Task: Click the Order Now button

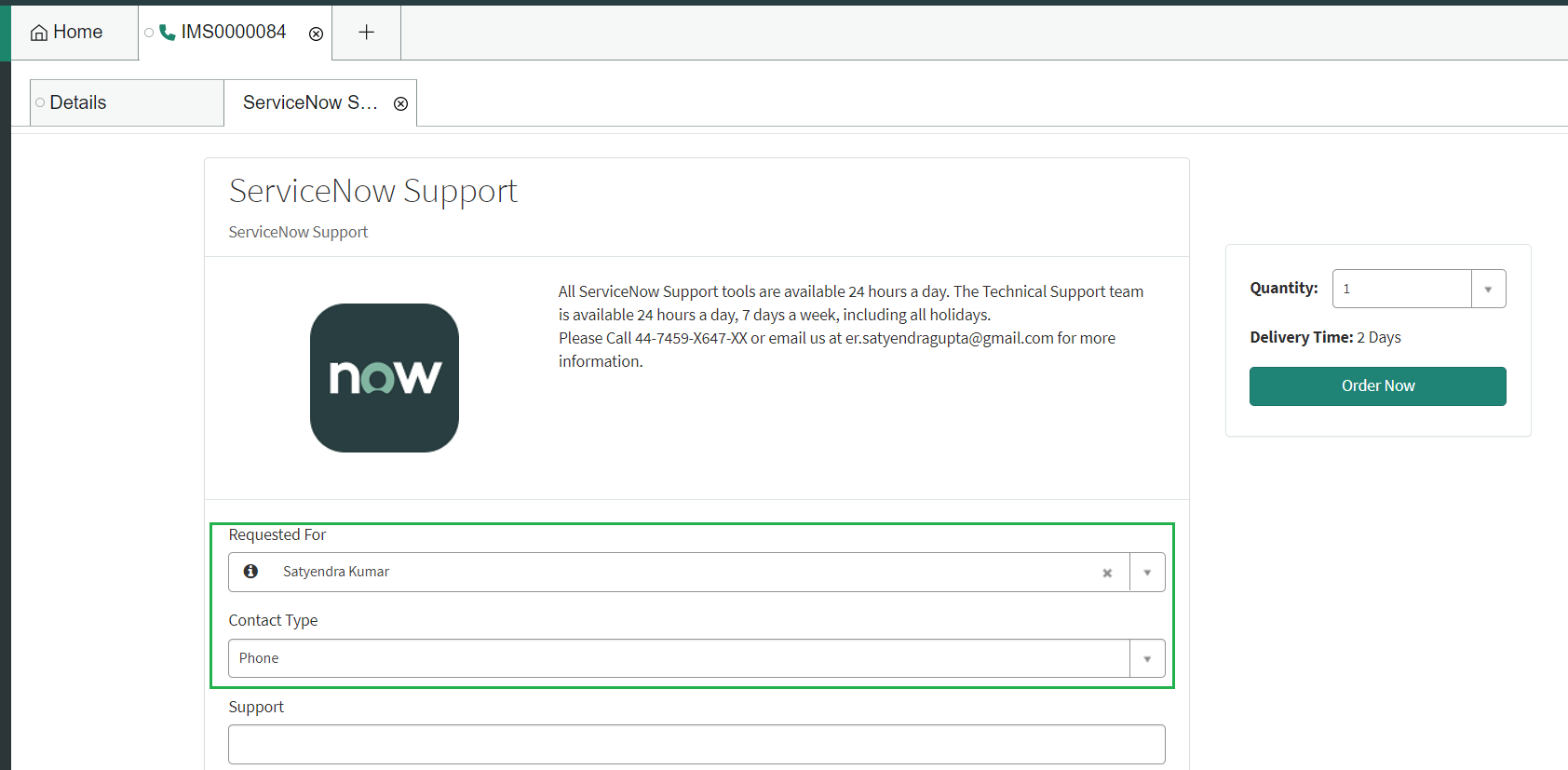Action: point(1378,386)
